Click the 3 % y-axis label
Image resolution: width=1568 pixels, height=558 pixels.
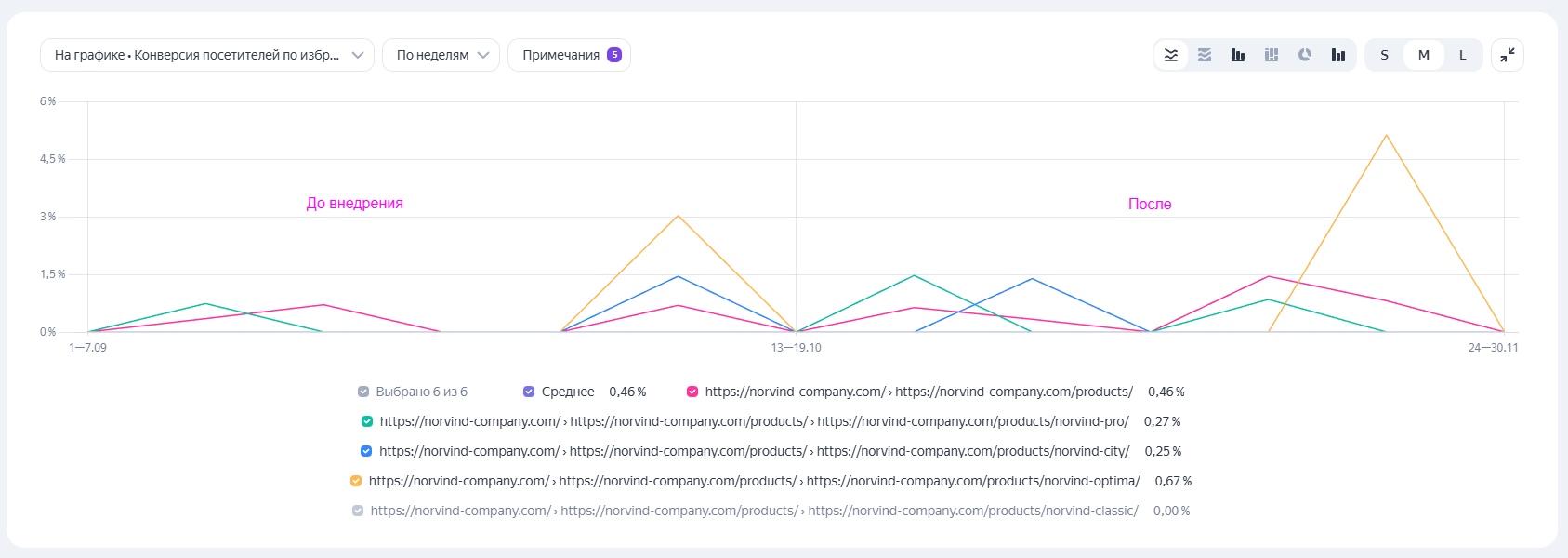point(48,217)
